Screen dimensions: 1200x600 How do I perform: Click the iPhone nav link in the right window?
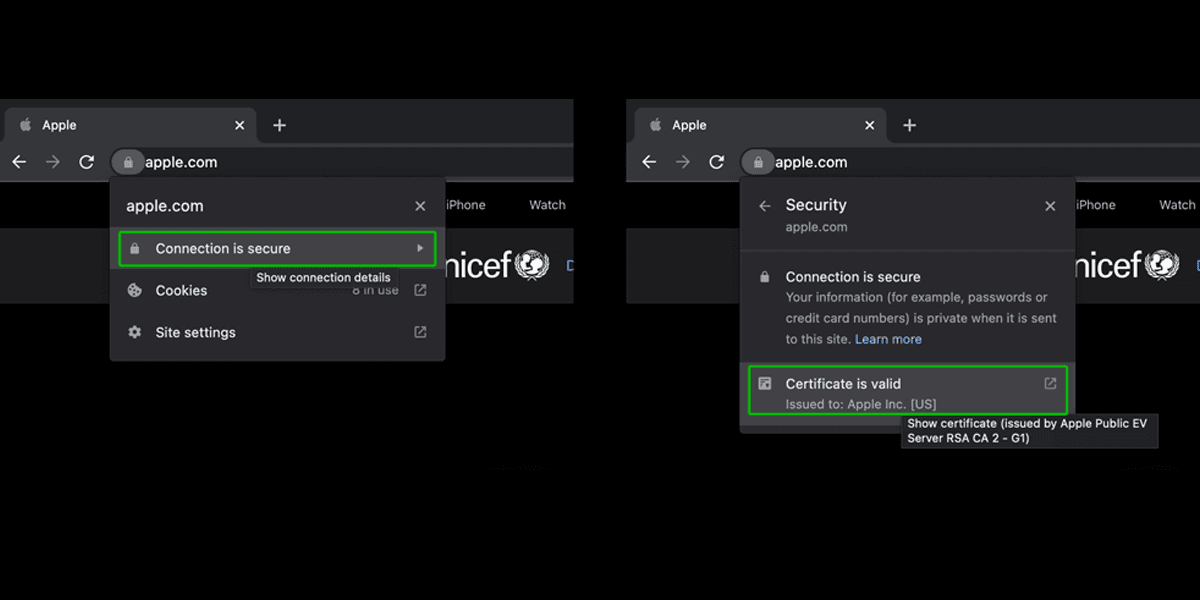(x=1095, y=205)
